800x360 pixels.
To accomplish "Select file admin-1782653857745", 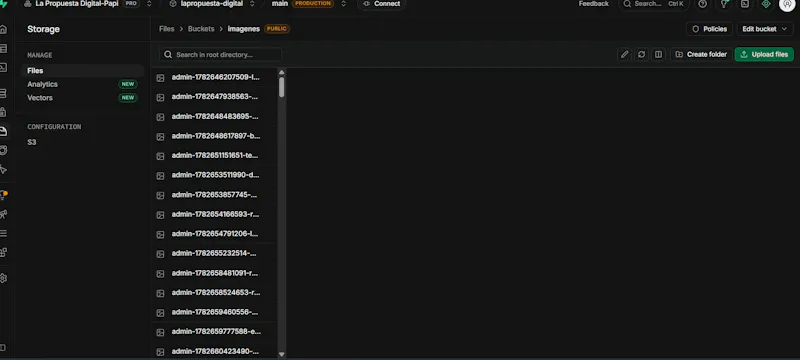I will tap(214, 195).
